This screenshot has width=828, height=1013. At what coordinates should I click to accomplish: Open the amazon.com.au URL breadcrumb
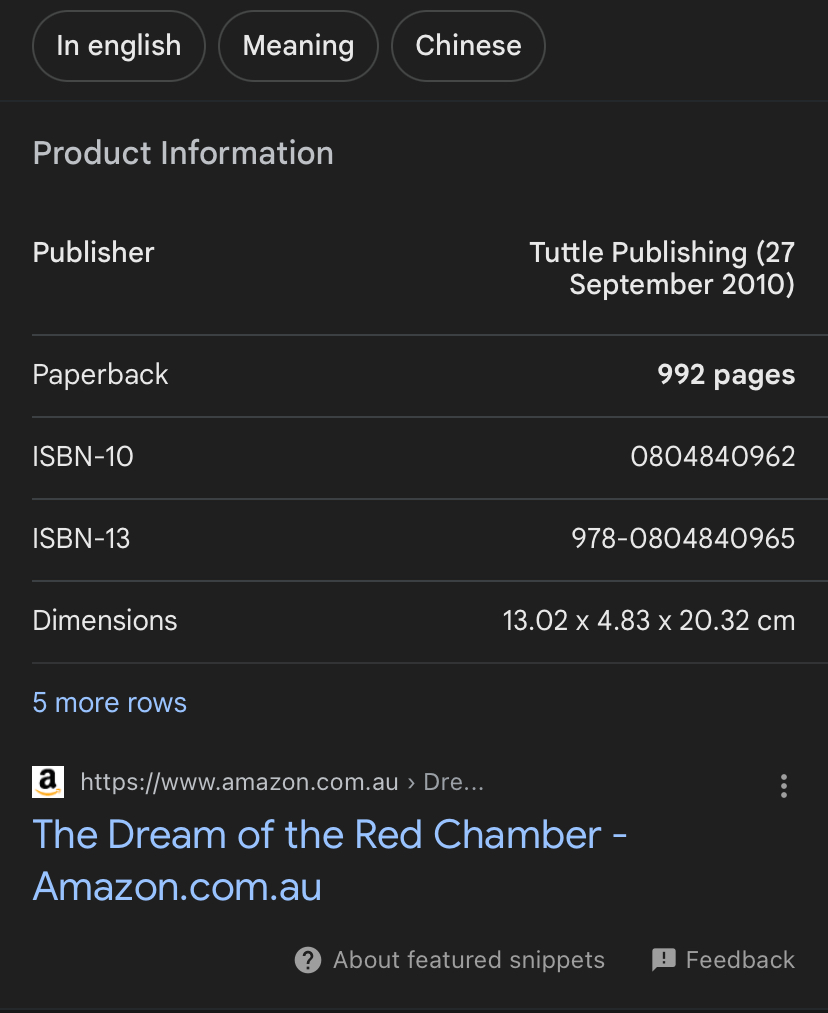282,782
